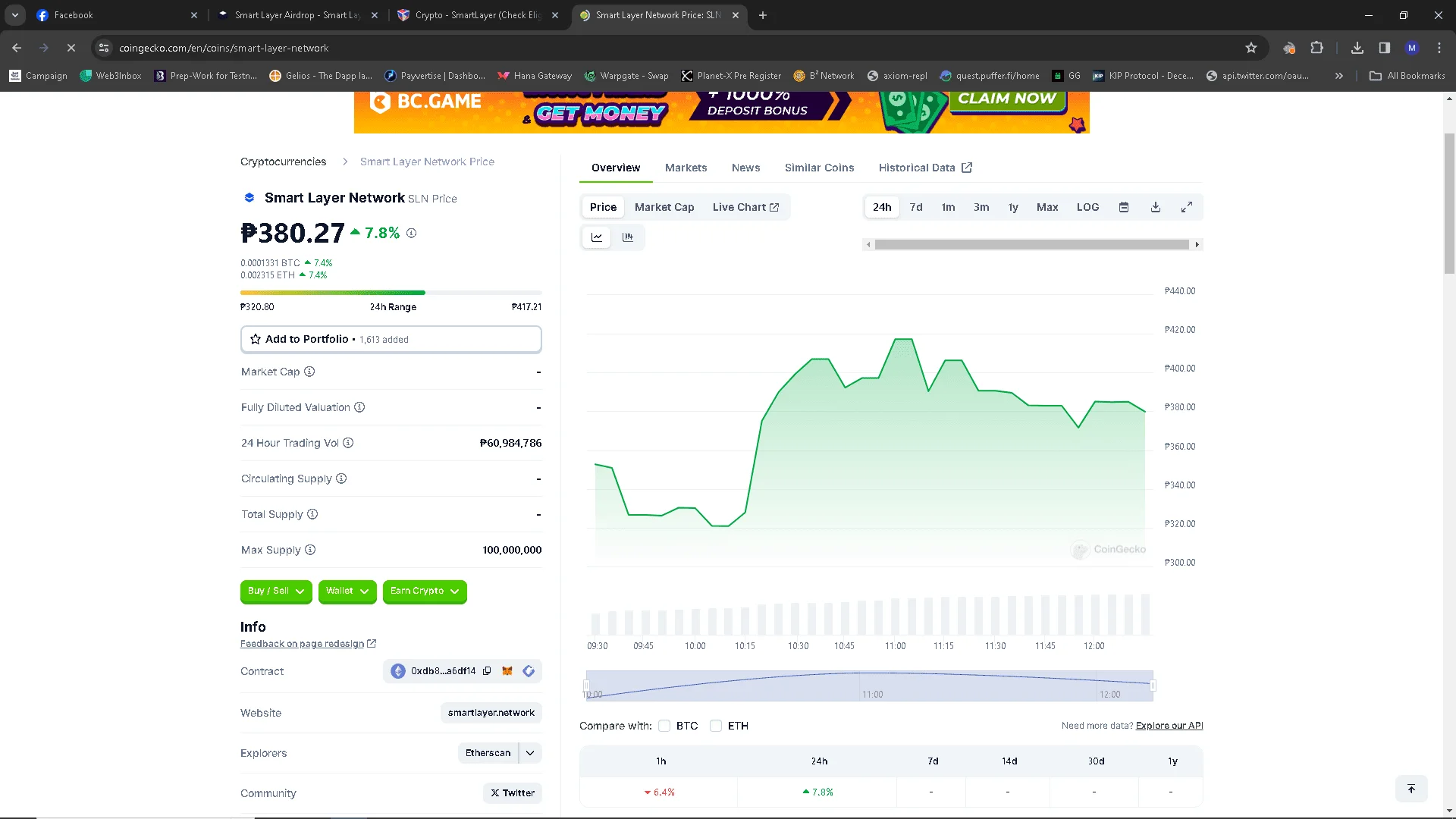This screenshot has height=819, width=1456.
Task: Enable ETH comparison checkbox
Action: 716,726
